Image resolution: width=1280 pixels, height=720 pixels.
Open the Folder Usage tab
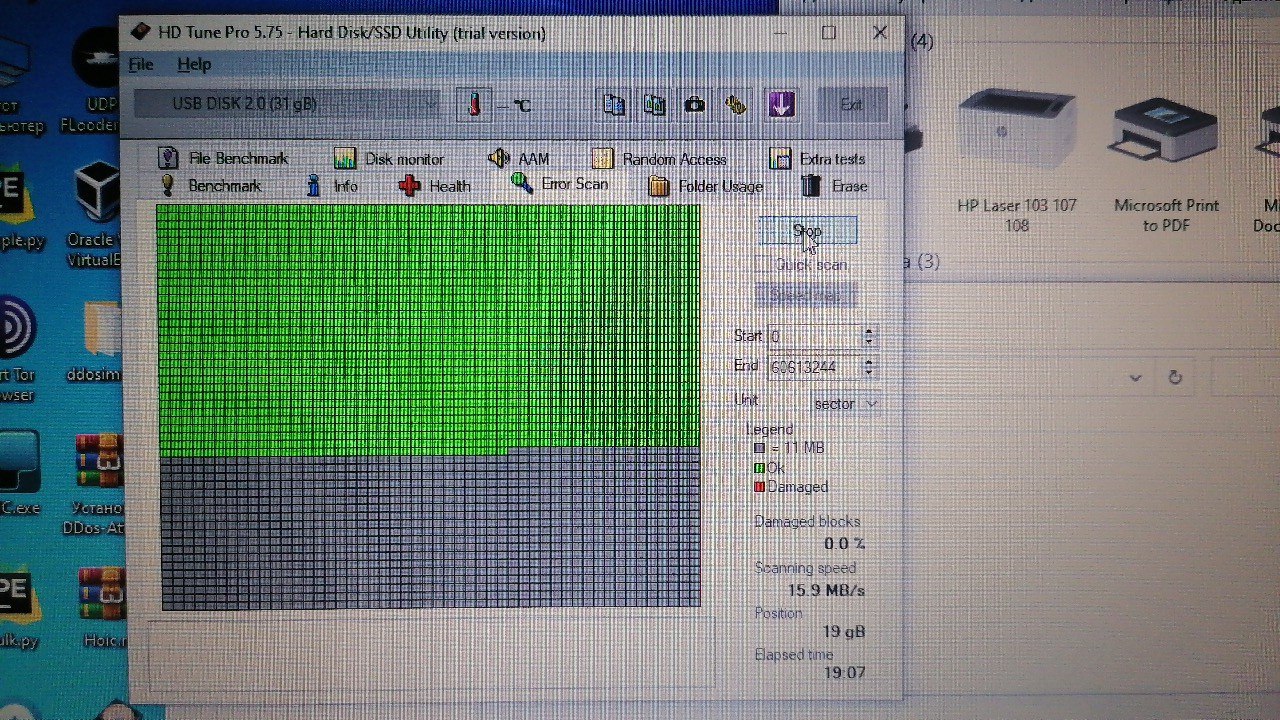706,186
